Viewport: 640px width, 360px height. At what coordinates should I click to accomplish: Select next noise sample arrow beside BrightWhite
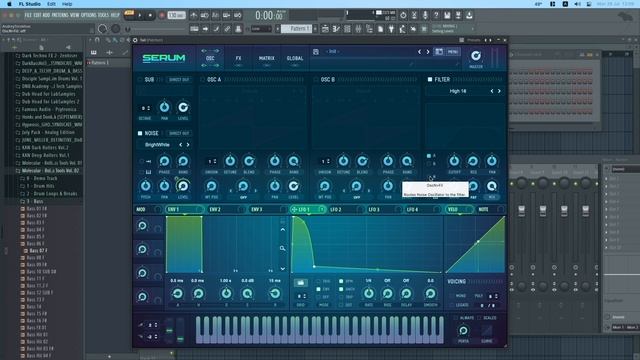pyautogui.click(x=188, y=145)
